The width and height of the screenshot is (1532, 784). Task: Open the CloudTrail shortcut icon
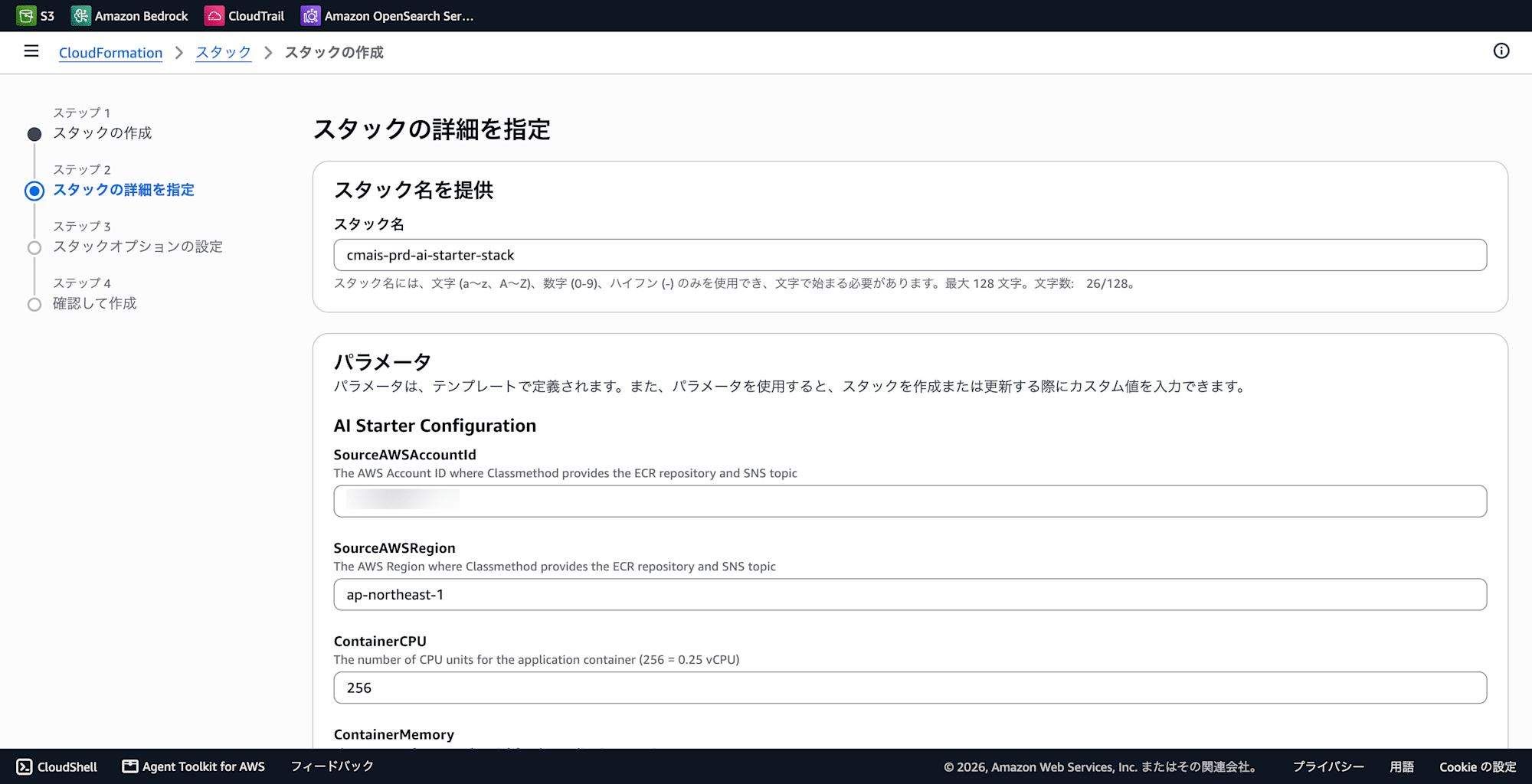[x=214, y=15]
